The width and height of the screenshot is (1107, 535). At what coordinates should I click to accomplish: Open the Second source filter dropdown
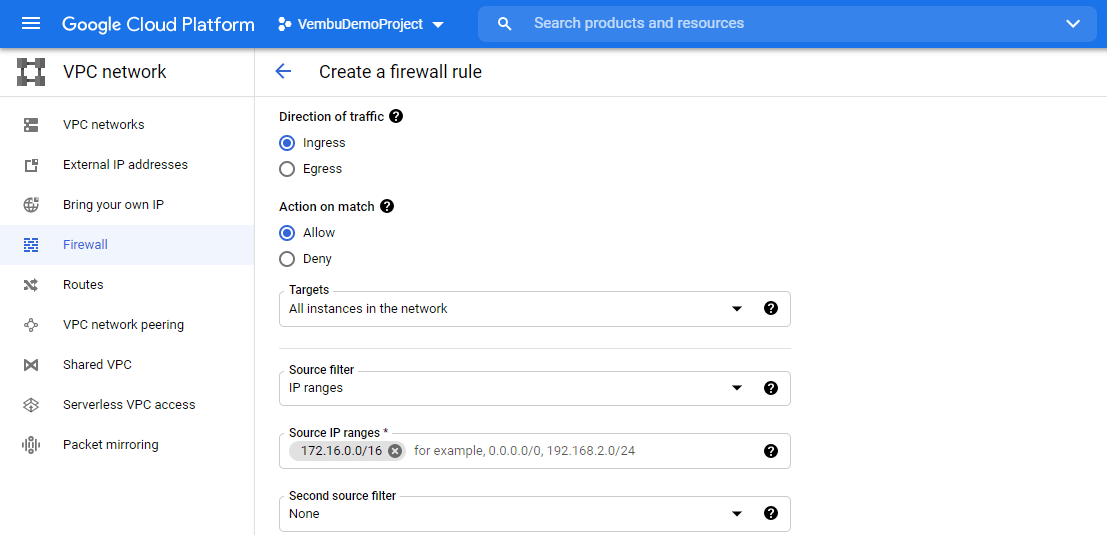(534, 514)
